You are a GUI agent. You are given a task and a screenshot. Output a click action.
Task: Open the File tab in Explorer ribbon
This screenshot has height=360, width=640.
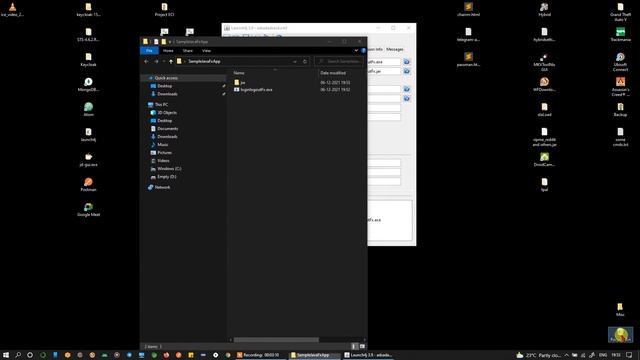[149, 51]
